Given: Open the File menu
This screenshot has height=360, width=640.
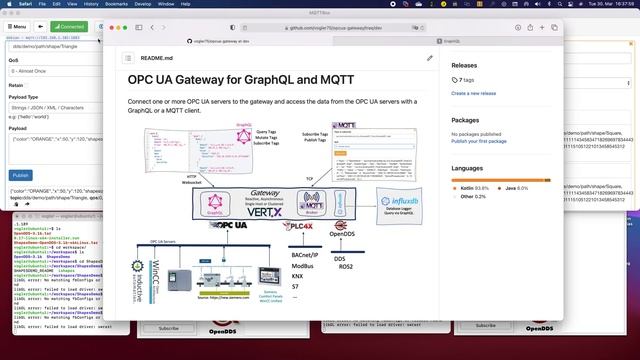Looking at the screenshot, I should pyautogui.click(x=42, y=4).
